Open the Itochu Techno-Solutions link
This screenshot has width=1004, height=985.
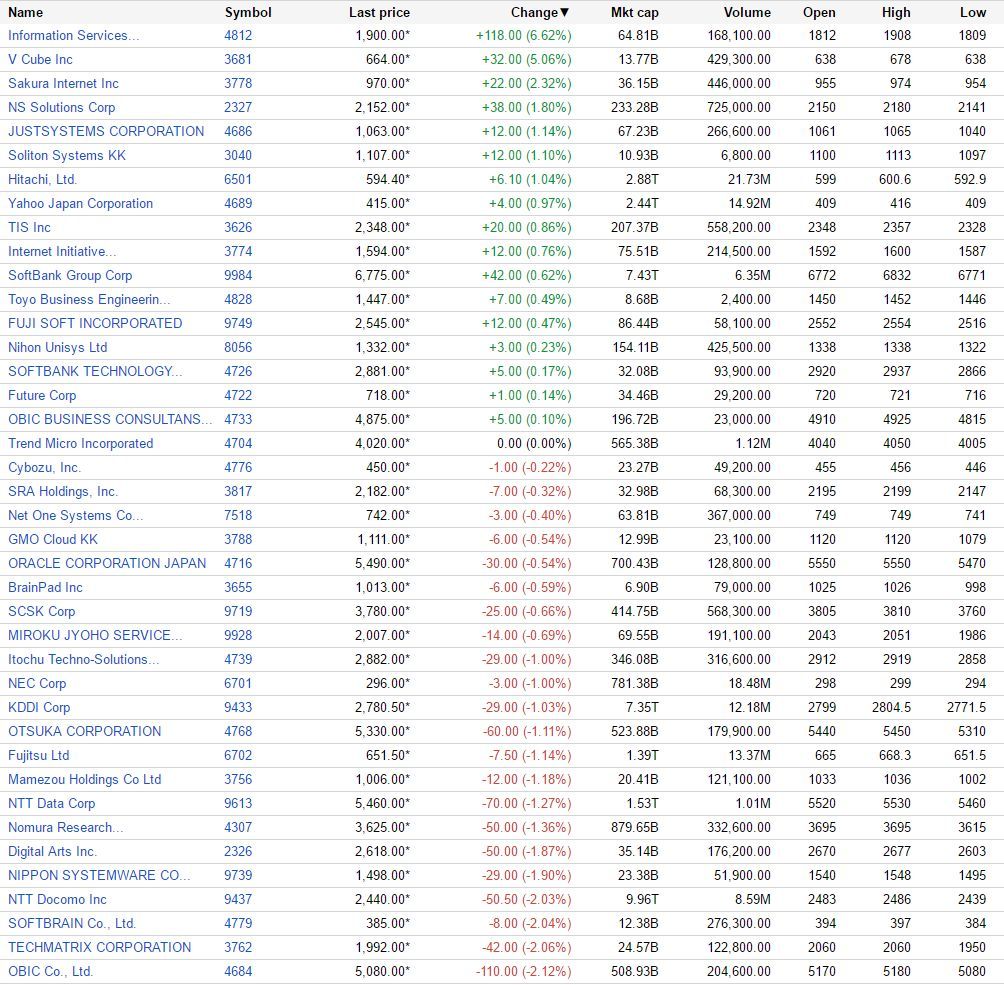83,660
